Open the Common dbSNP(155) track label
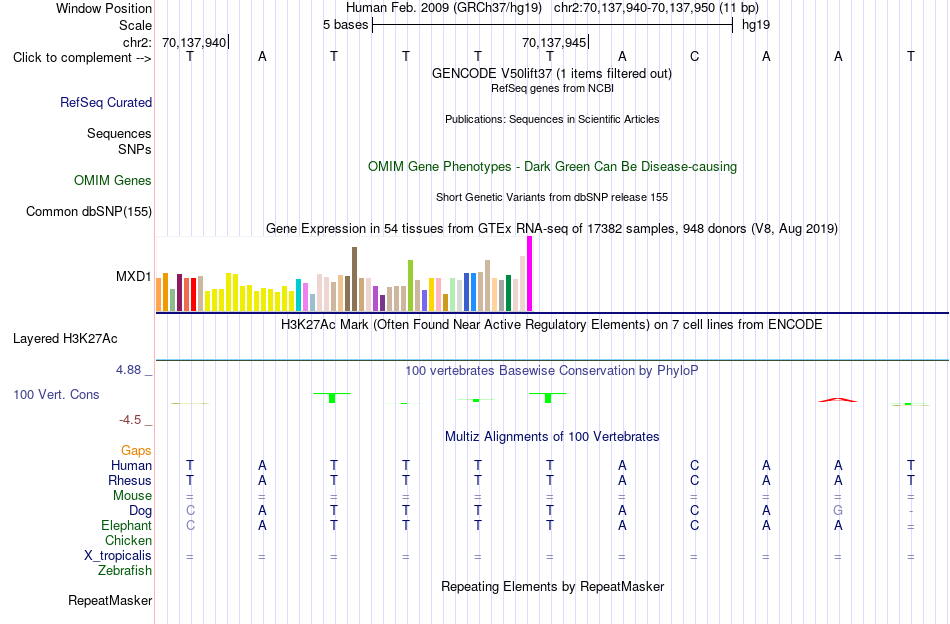 88,211
